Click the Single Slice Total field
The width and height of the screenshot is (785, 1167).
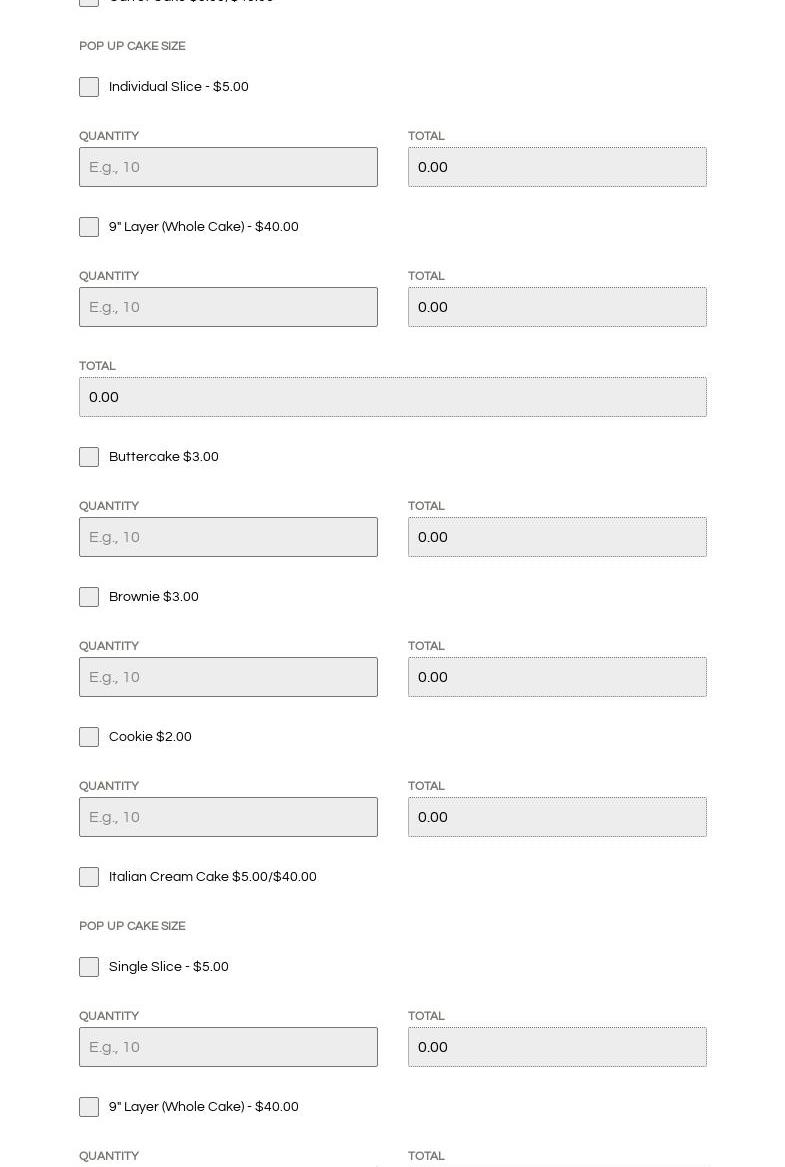557,1047
